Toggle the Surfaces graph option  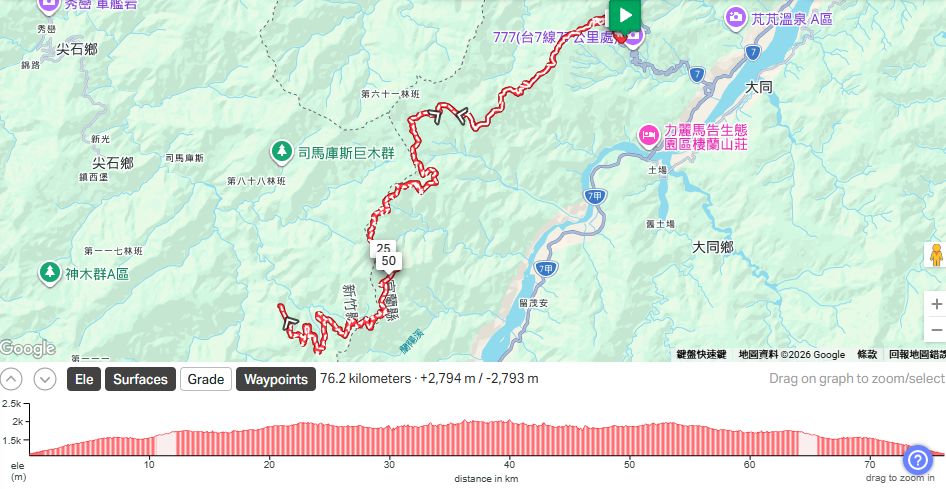pyautogui.click(x=140, y=379)
